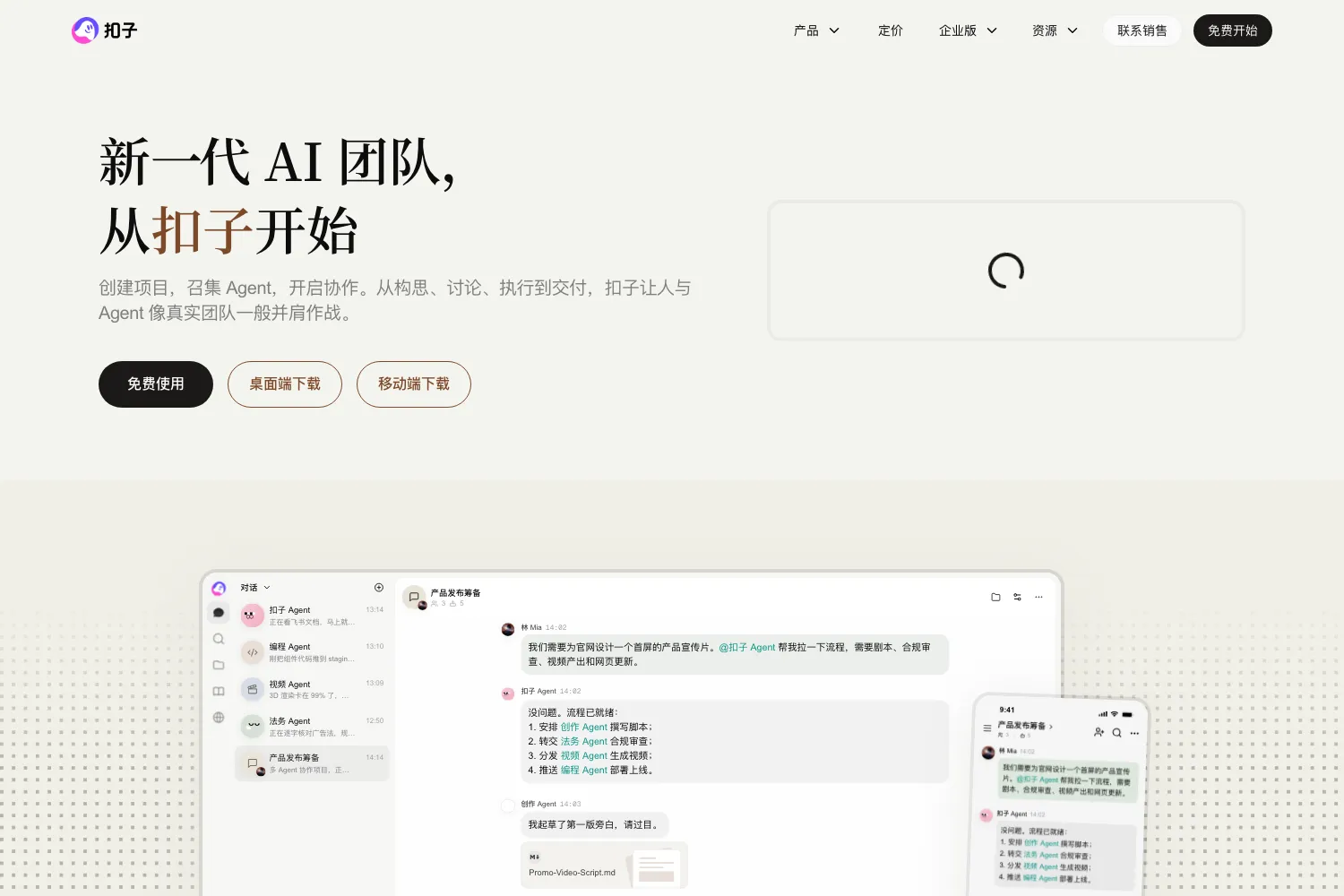Expand the 产品 dropdown menu
The image size is (1344, 896).
coord(816,30)
